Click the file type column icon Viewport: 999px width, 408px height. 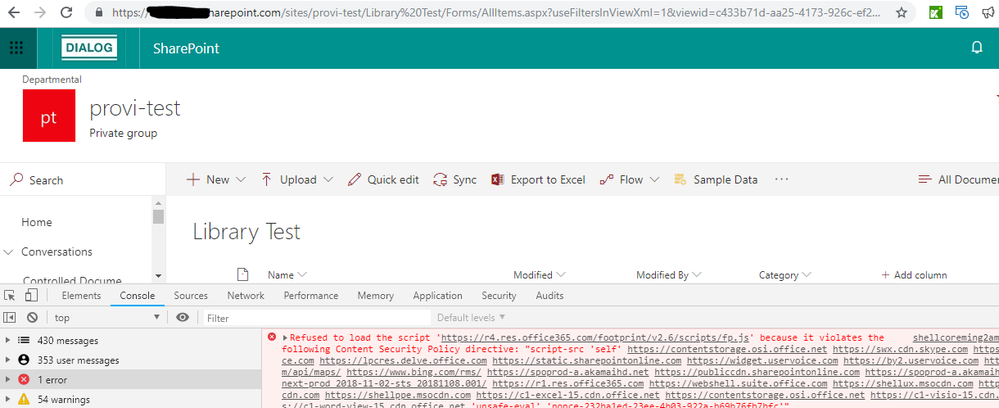242,274
